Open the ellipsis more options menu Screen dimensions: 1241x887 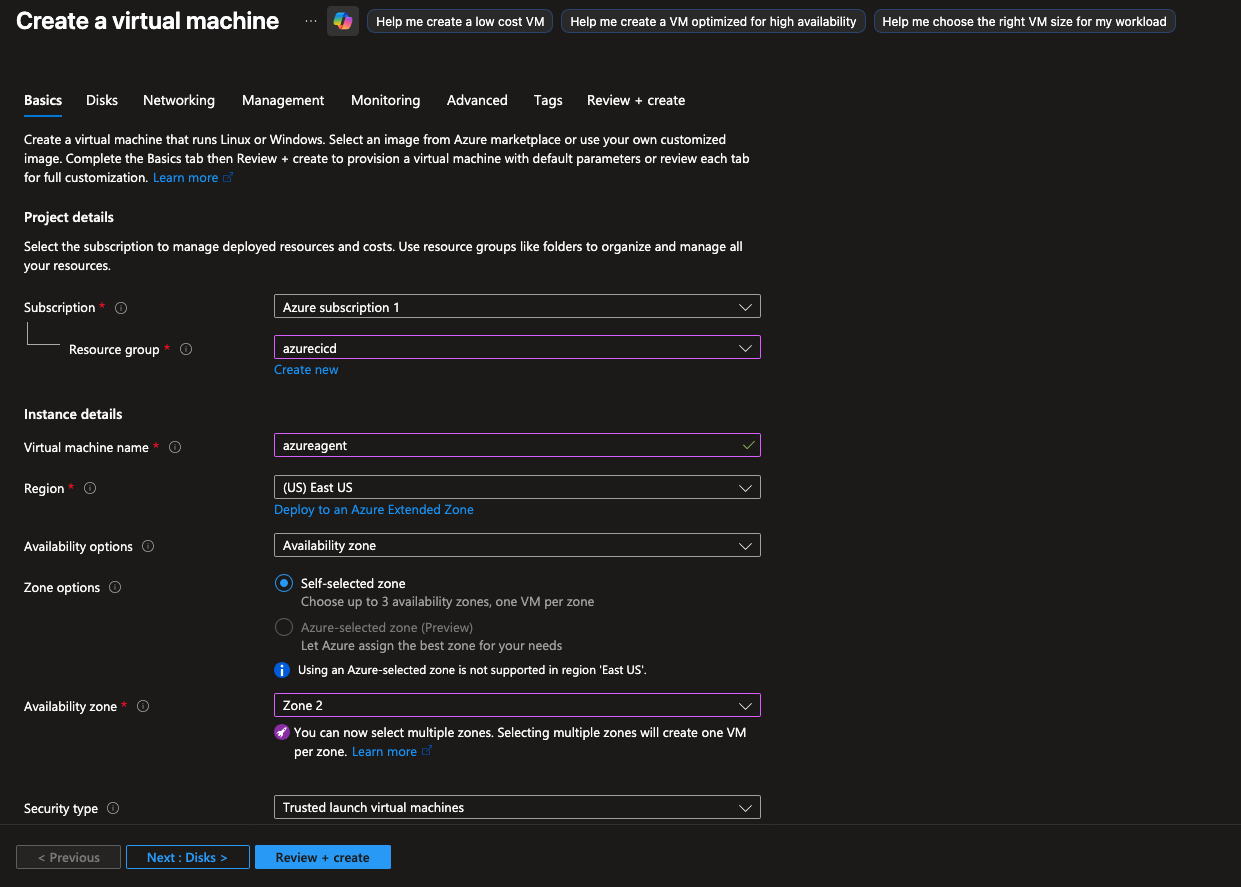pos(310,21)
